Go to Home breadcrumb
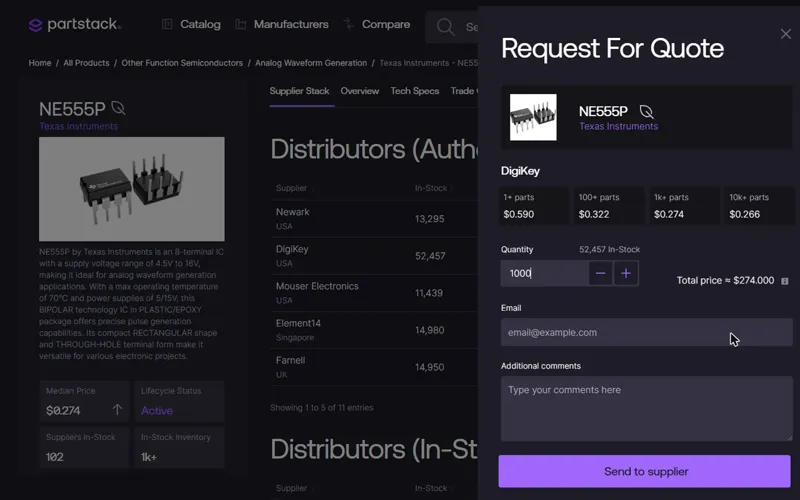Viewport: 800px width, 500px height. tap(40, 63)
